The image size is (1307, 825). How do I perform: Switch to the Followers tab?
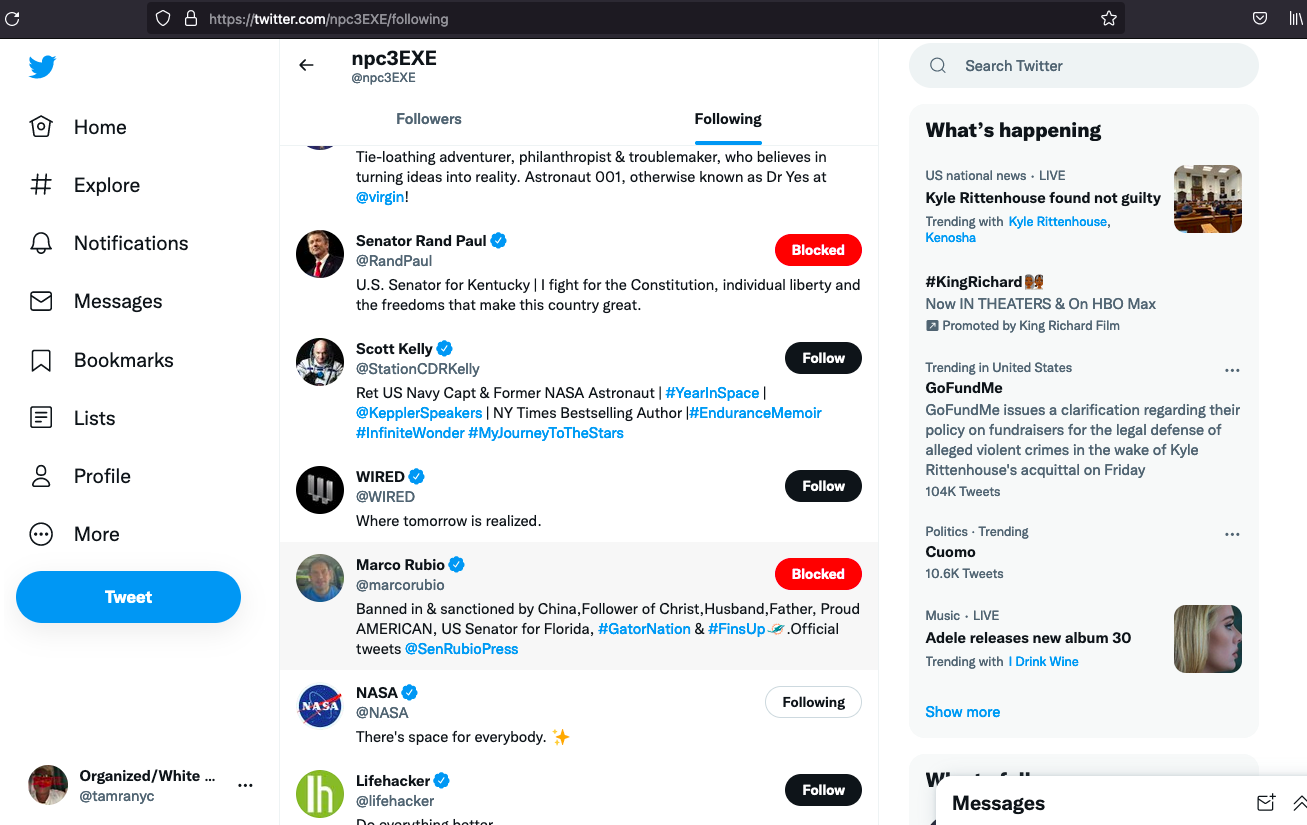pos(428,119)
